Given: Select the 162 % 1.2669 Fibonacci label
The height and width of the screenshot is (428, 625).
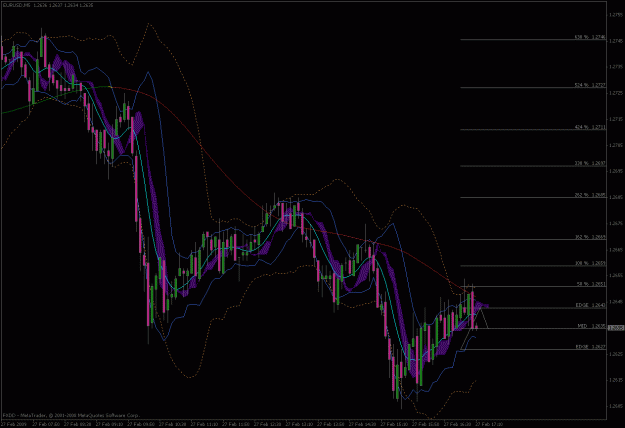Looking at the screenshot, I should click(x=590, y=237).
